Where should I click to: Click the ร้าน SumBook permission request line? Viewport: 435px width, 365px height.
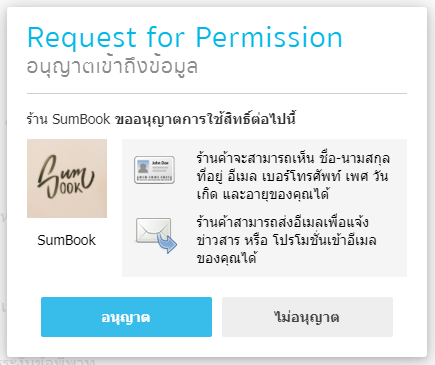tap(161, 119)
